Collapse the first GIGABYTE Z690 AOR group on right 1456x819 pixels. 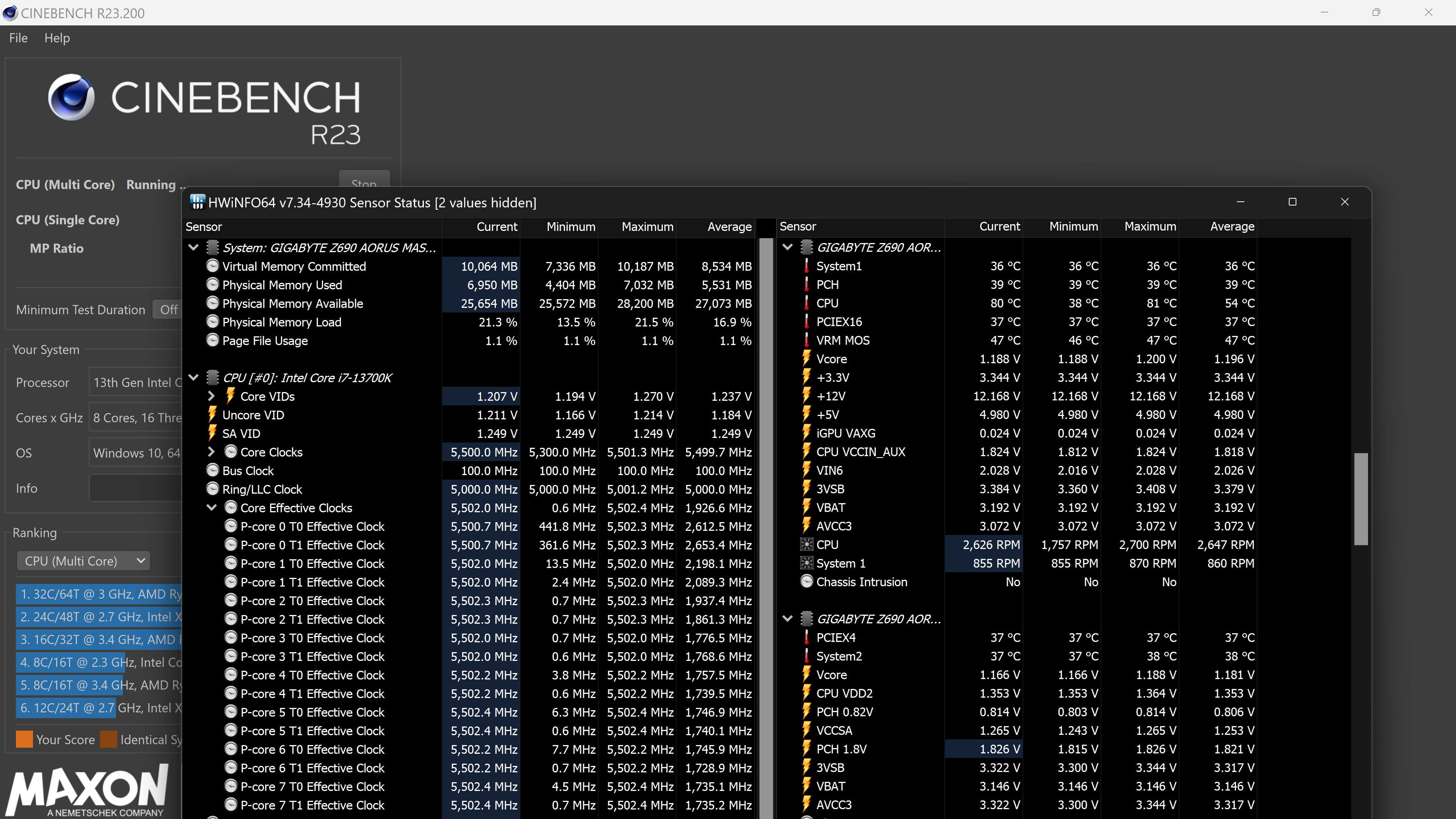pos(788,247)
